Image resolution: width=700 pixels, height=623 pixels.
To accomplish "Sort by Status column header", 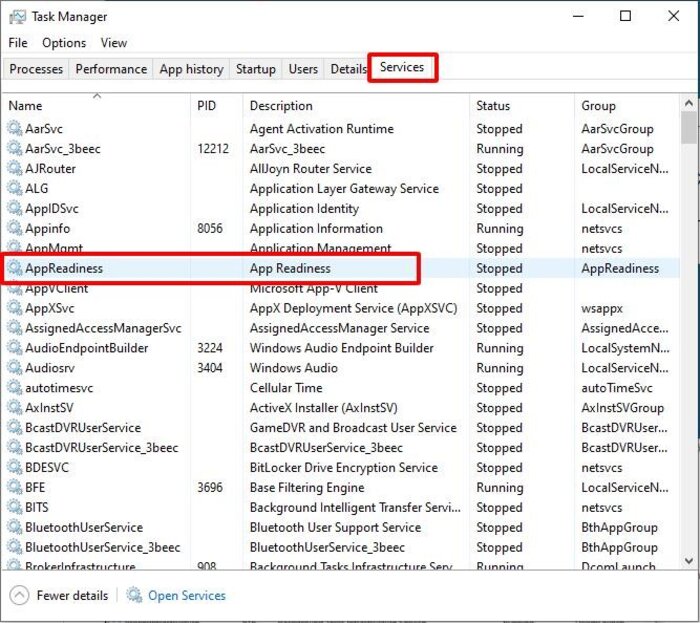I will [522, 105].
